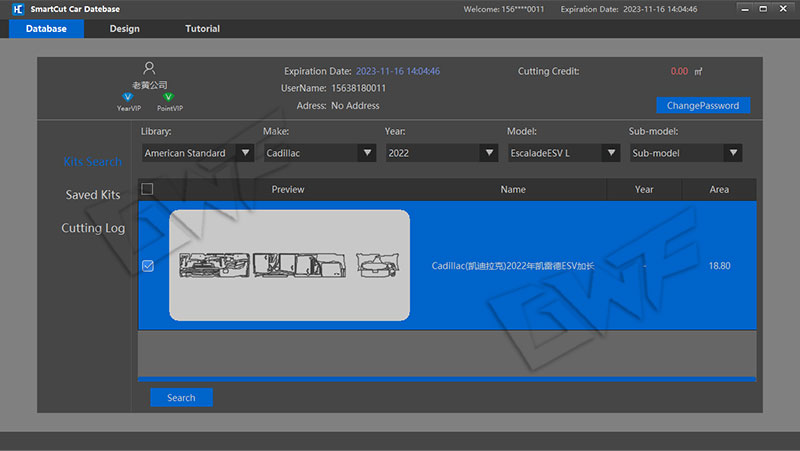Click the PointVIP green badge
Image resolution: width=800 pixels, height=451 pixels.
(168, 97)
